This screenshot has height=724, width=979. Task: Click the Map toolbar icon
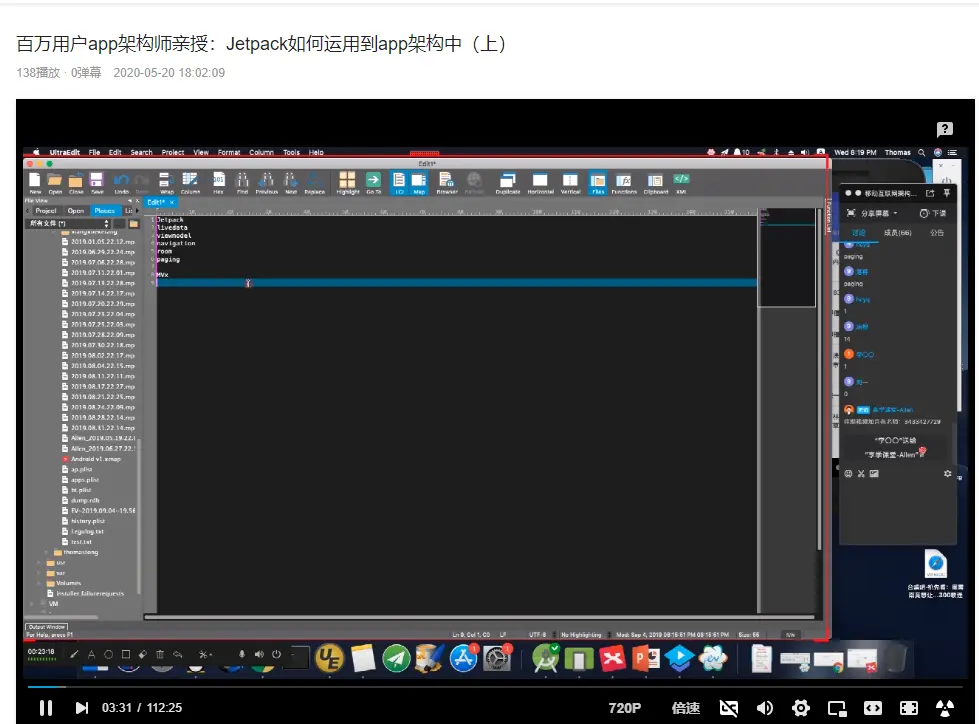click(419, 183)
